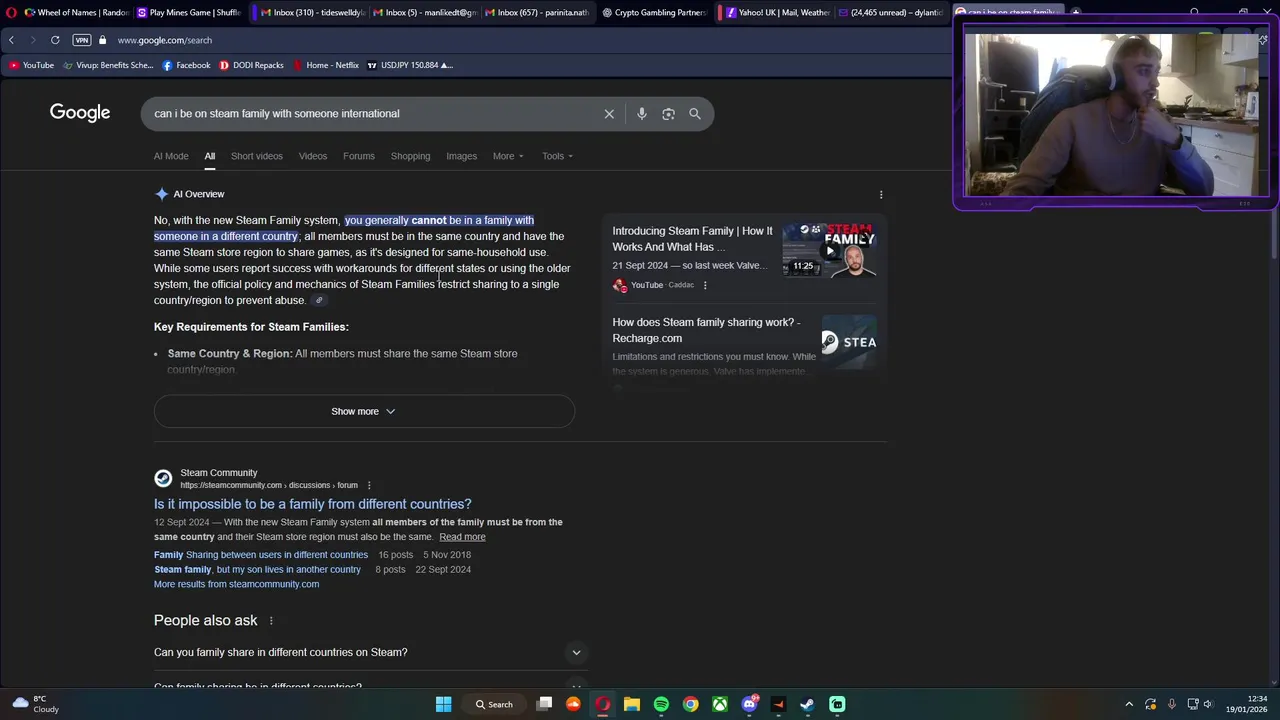Open 'Is it impossible to be a family from different countries?'

(x=312, y=504)
